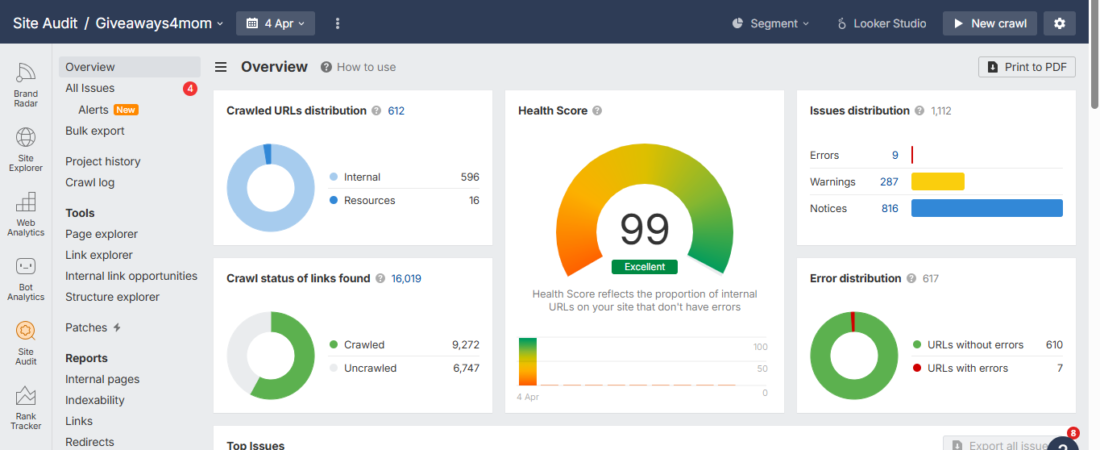1100x450 pixels.
Task: Click the 612 crawled URLs count link
Action: 396,111
